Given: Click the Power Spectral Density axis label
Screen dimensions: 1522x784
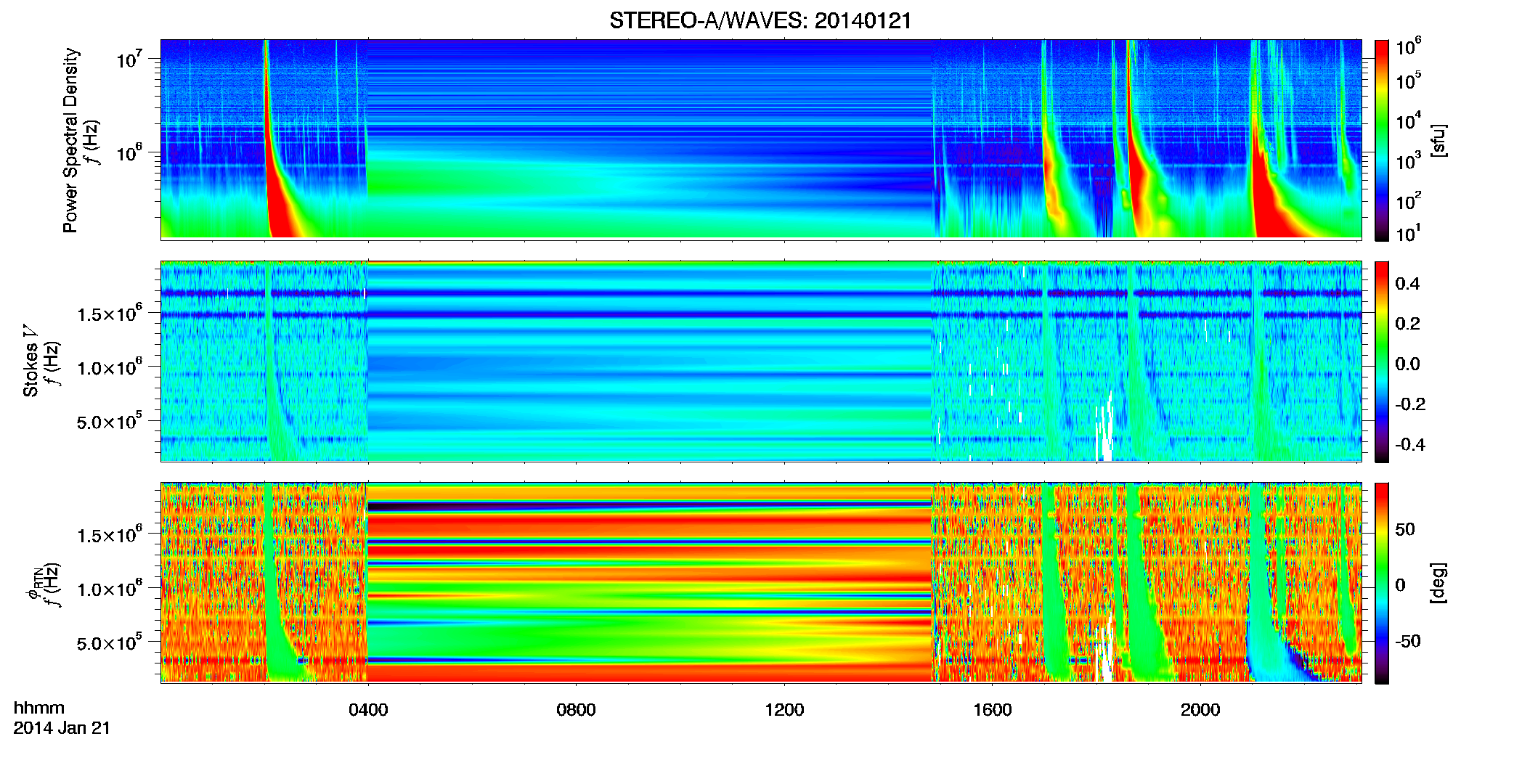Looking at the screenshot, I should pyautogui.click(x=70, y=140).
